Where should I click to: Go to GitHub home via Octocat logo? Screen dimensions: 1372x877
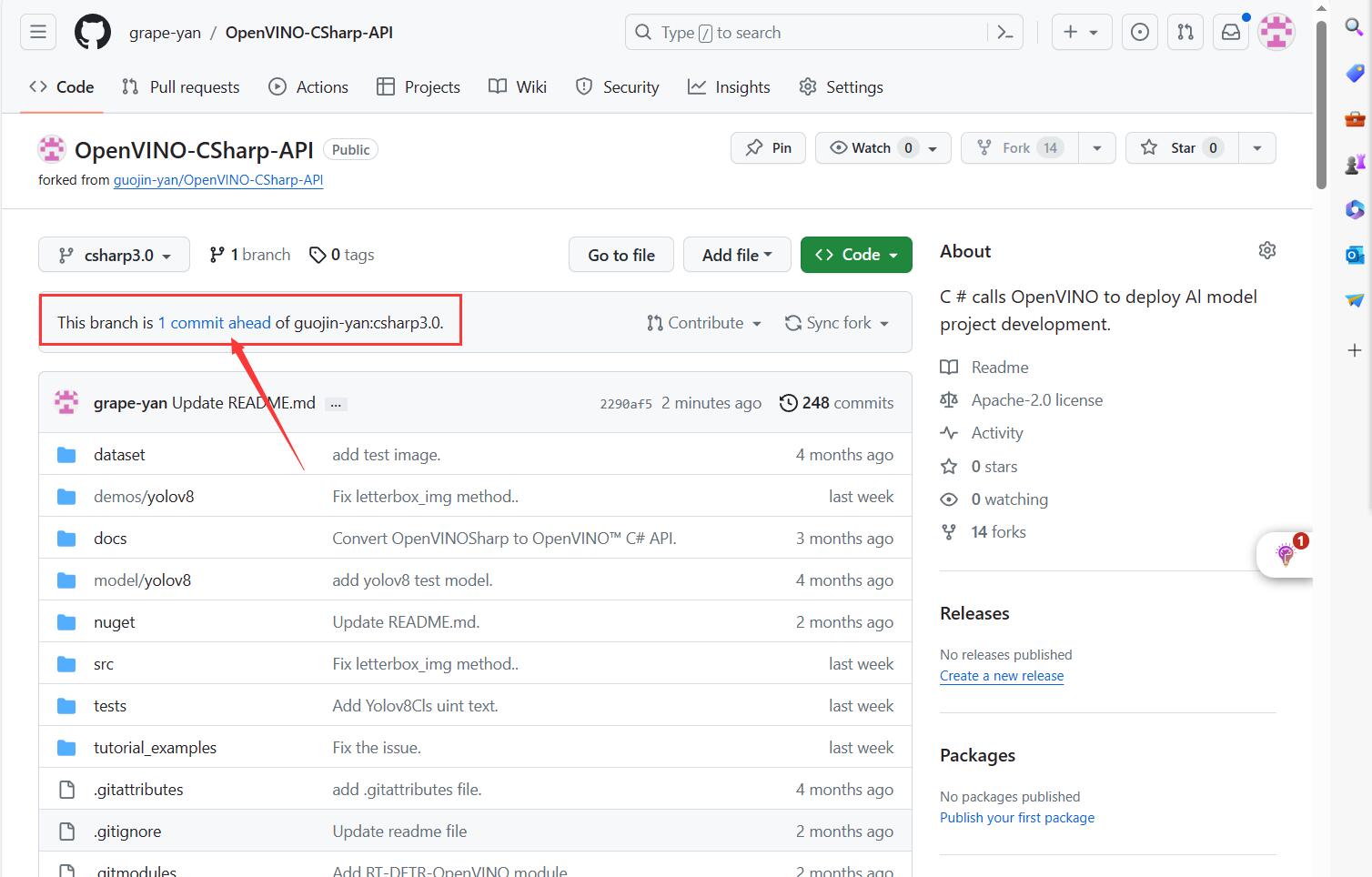click(x=92, y=33)
